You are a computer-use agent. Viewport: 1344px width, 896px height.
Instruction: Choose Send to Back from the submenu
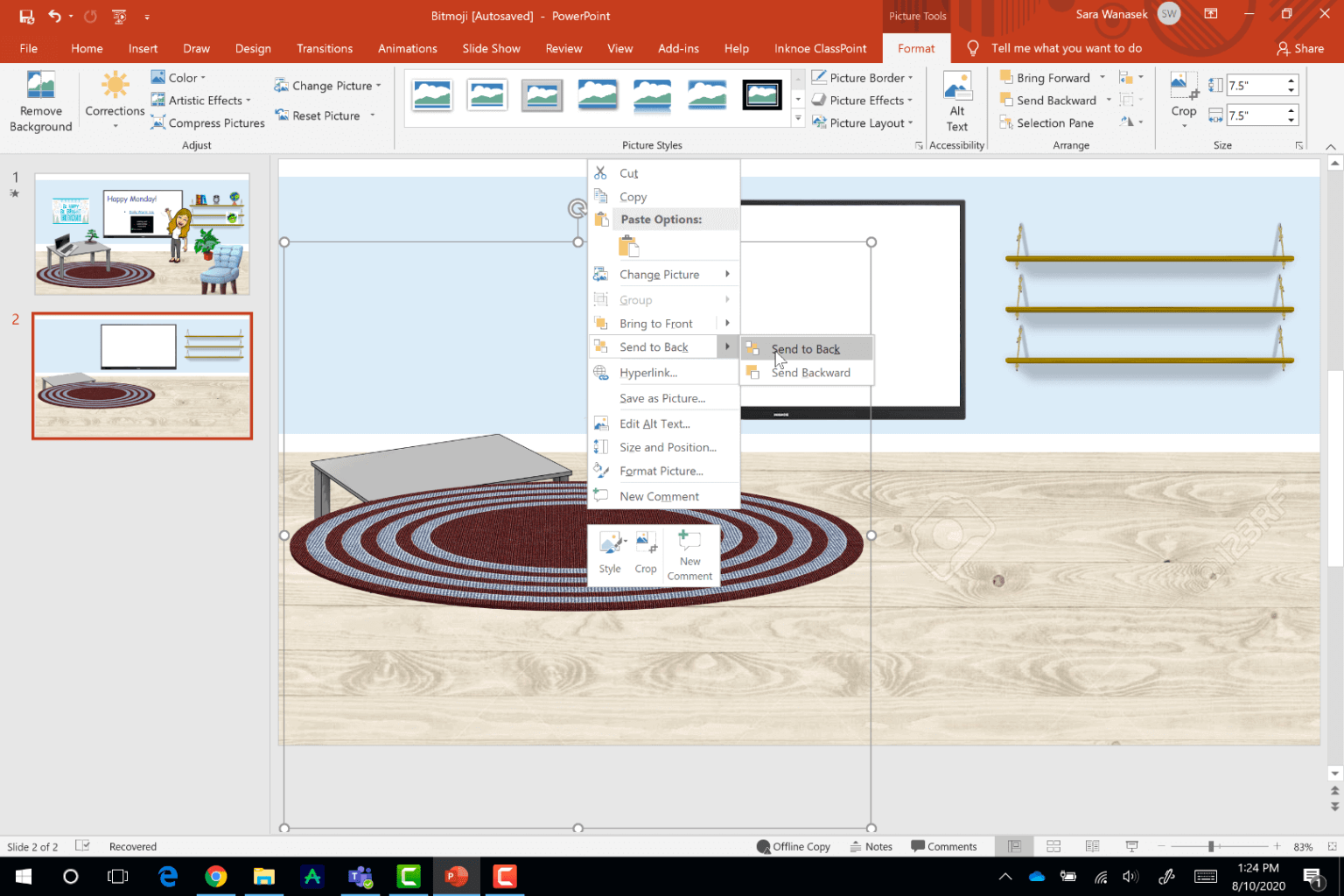[x=804, y=348]
